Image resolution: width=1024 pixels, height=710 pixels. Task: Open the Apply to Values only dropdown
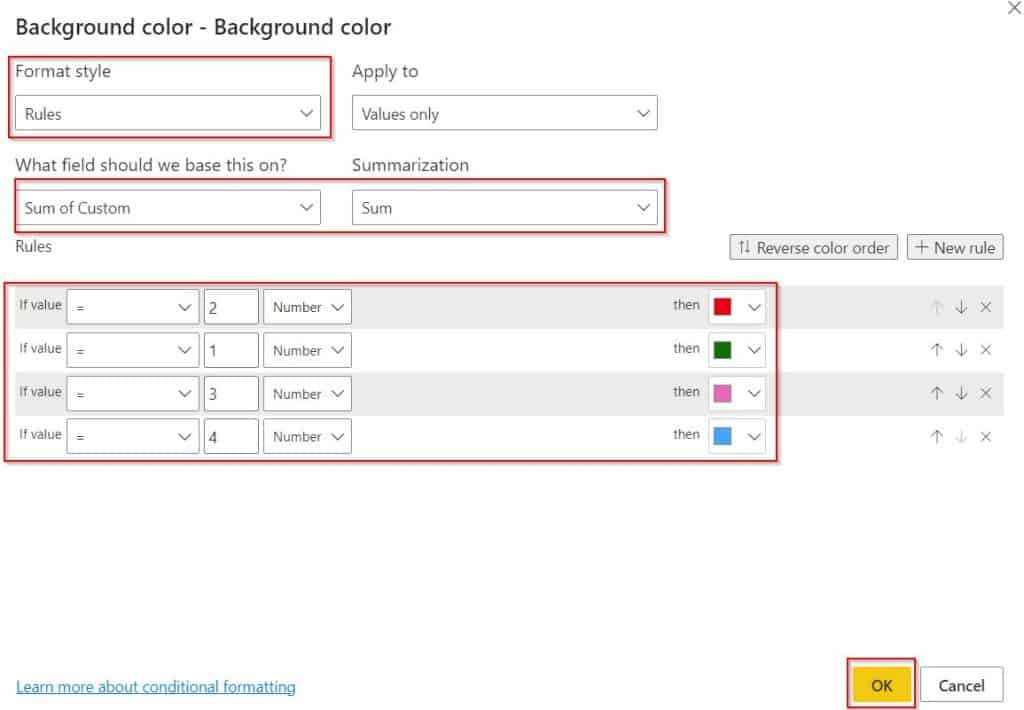[504, 113]
